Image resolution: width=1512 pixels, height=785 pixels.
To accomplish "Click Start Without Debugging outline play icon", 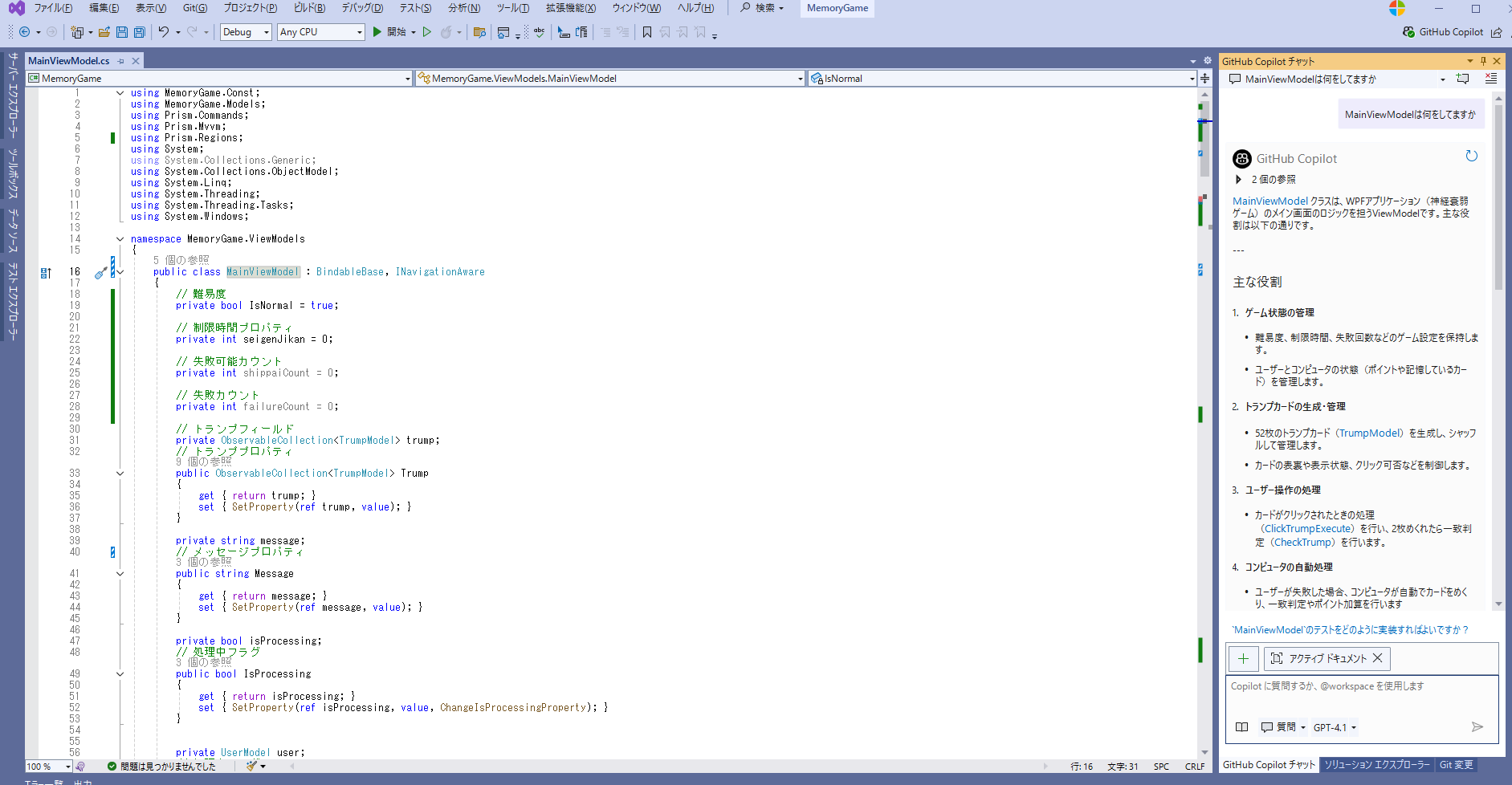I will tap(427, 32).
